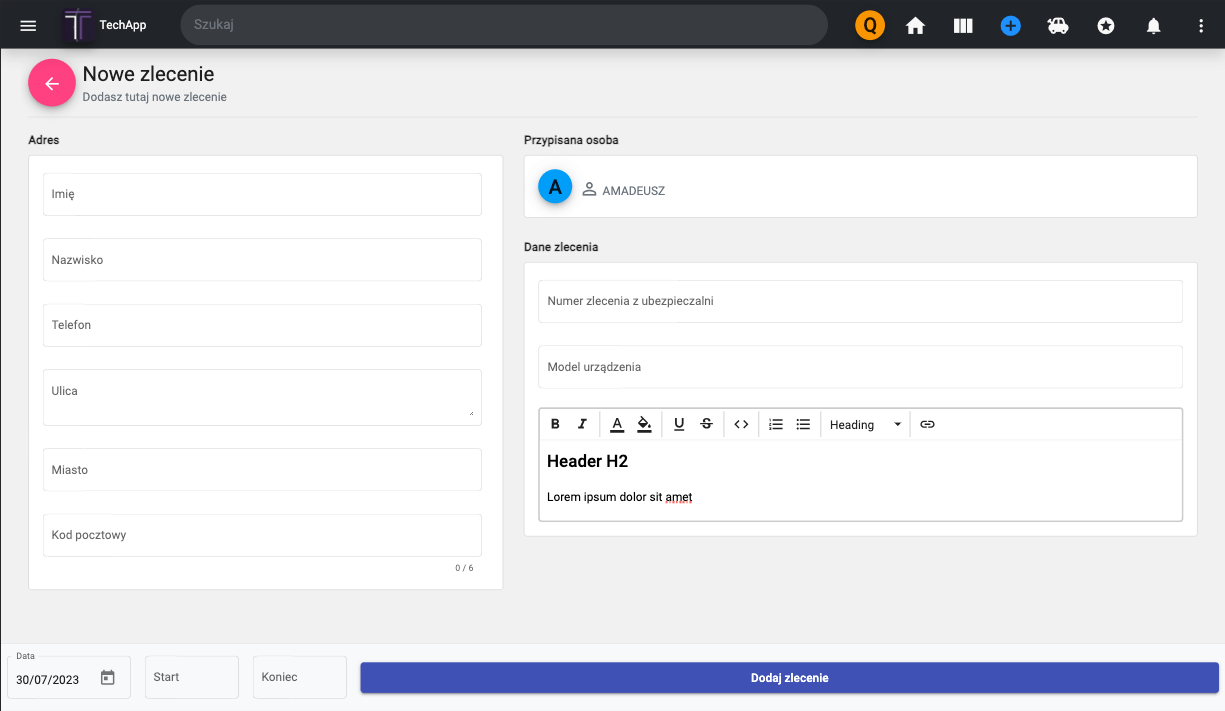Toggle strikethrough formatting
The height and width of the screenshot is (711, 1225).
click(707, 424)
